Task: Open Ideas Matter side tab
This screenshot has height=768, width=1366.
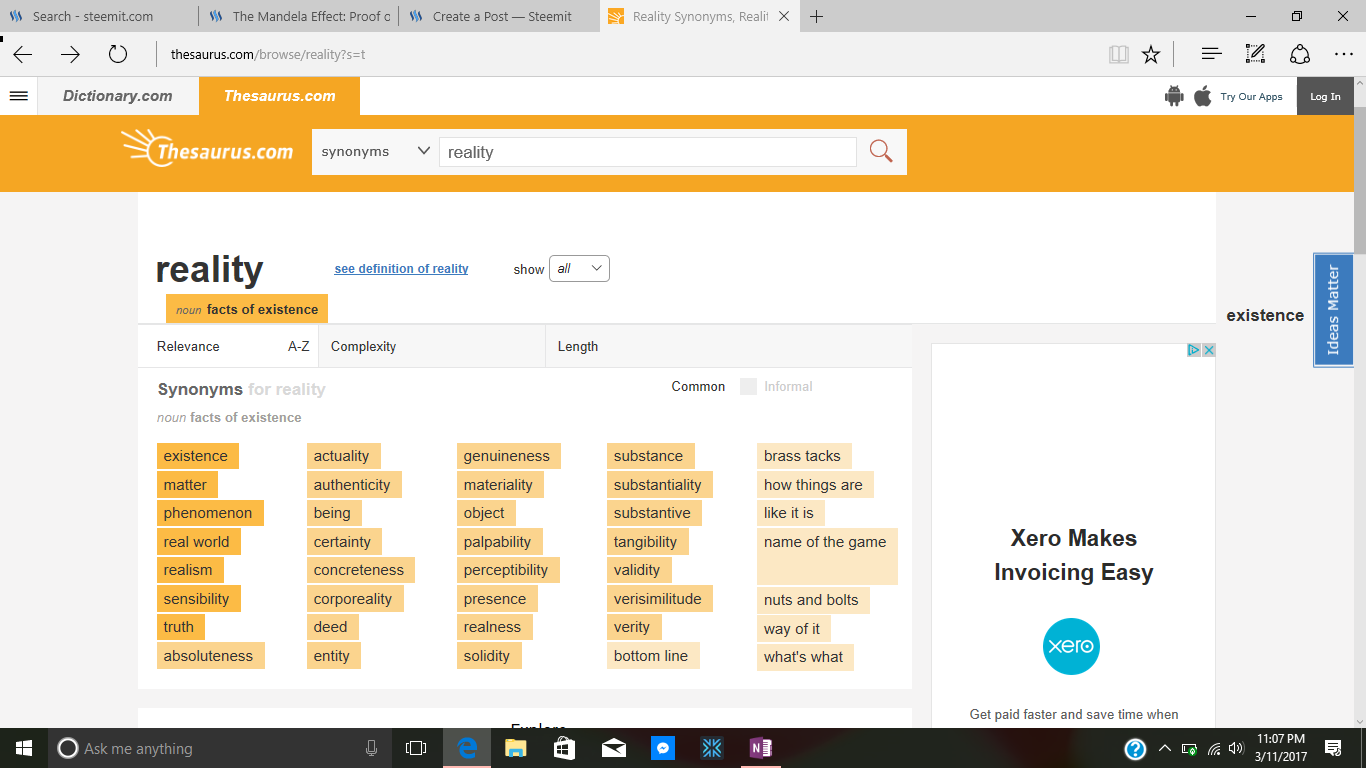Action: click(x=1333, y=310)
